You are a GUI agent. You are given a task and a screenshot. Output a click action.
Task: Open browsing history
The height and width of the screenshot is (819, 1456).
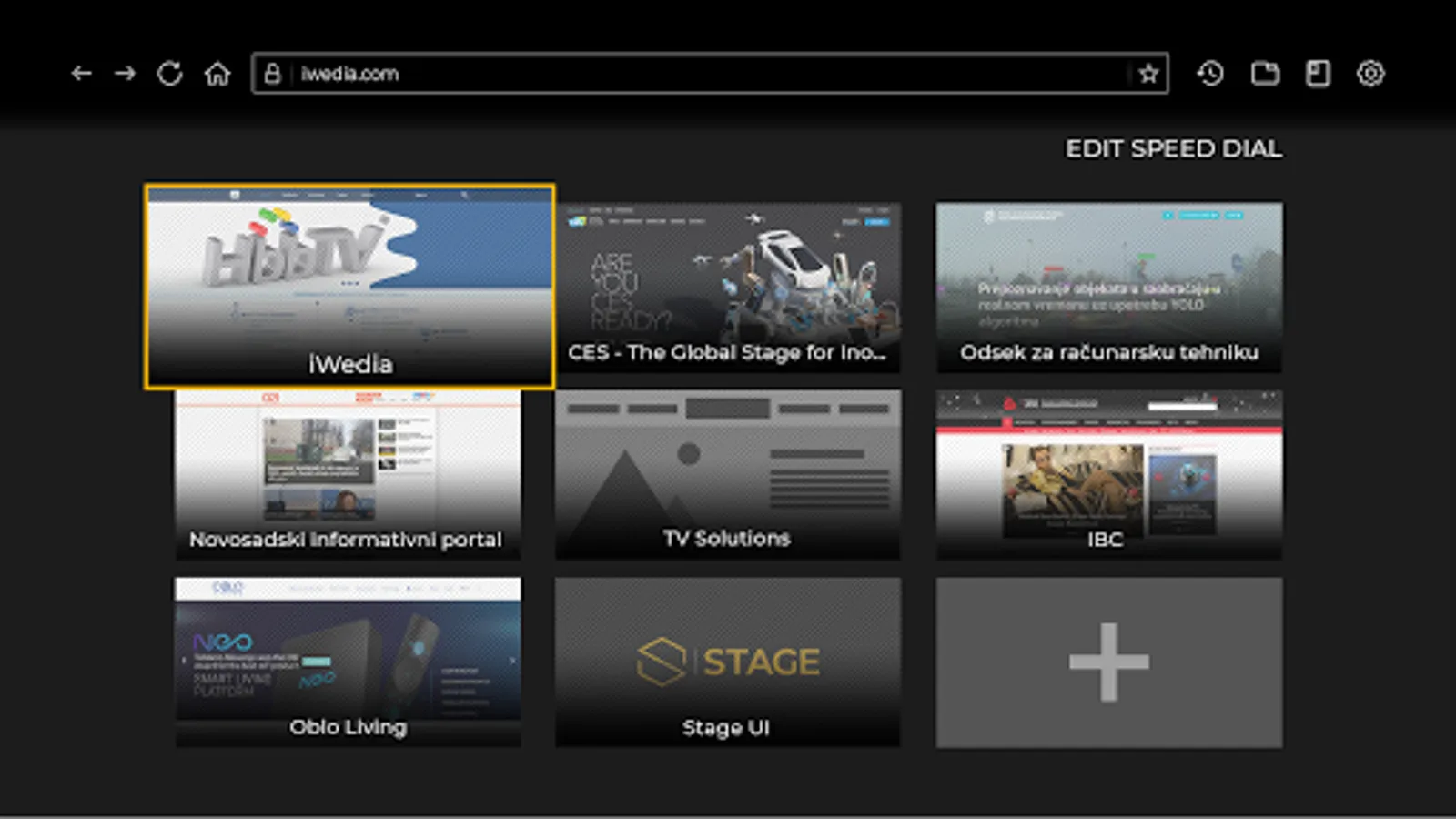pyautogui.click(x=1210, y=74)
